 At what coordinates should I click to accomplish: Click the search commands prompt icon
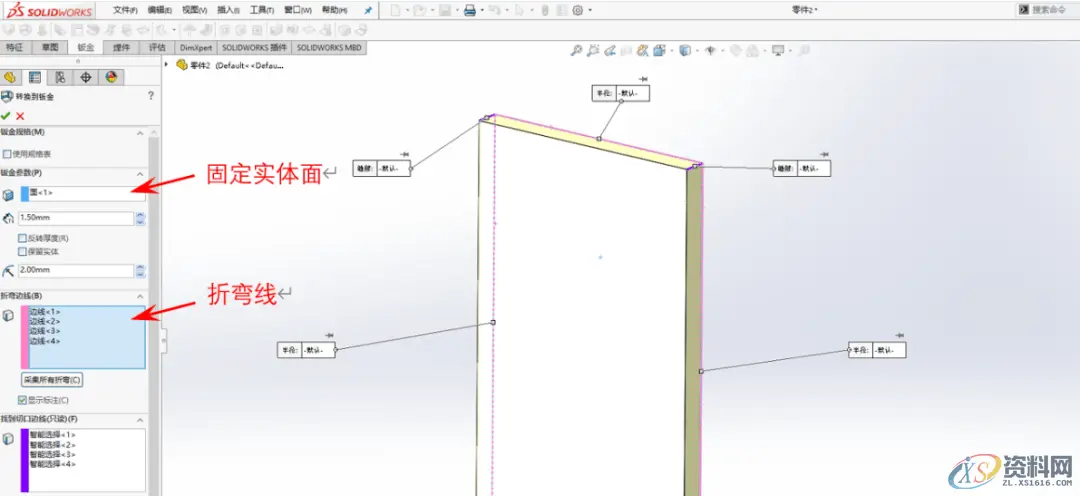coord(1024,10)
